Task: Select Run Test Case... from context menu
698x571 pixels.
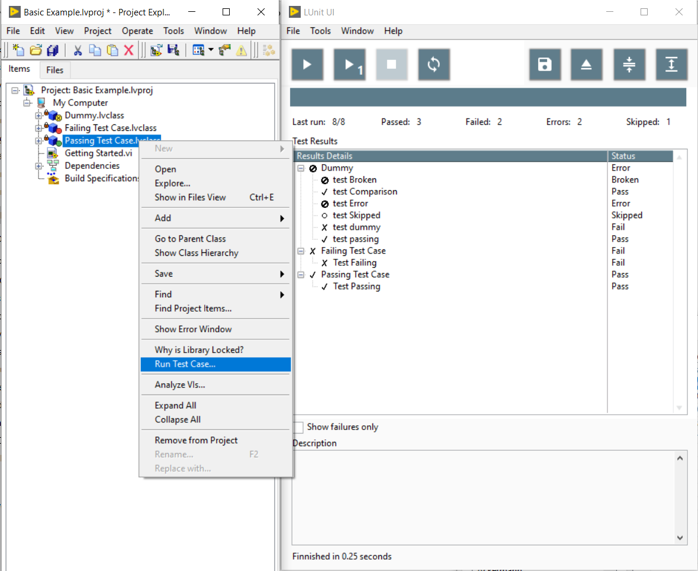Action: [x=216, y=364]
